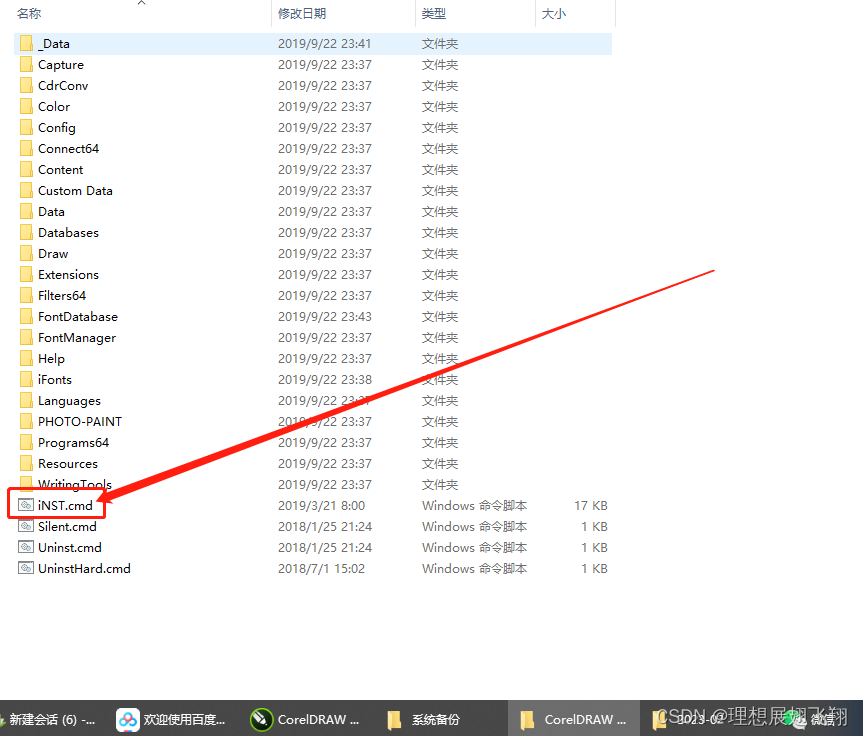Toggle sort direction arrow above 名称 column

tap(141, 3)
